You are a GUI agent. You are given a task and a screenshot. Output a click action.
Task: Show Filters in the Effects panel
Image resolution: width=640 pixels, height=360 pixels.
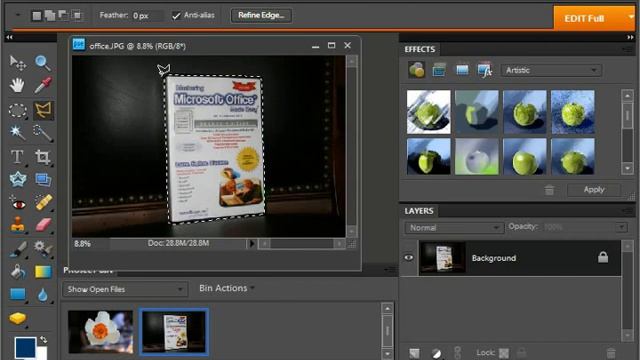(x=416, y=70)
